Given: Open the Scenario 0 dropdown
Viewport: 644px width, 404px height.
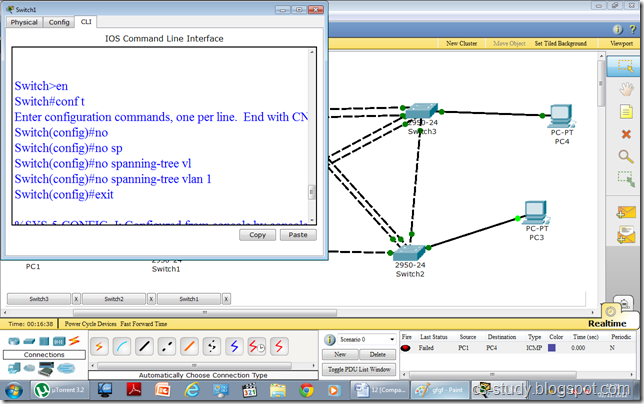Looking at the screenshot, I should (x=360, y=339).
